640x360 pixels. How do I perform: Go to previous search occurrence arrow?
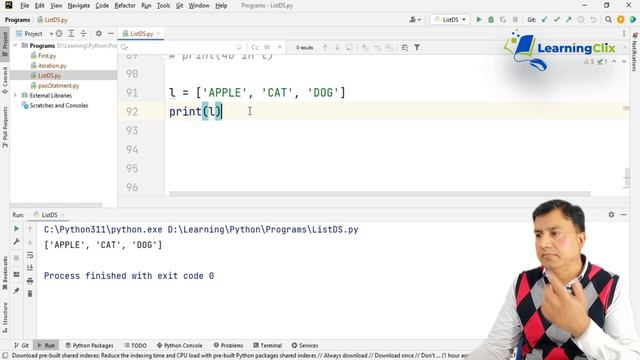325,47
